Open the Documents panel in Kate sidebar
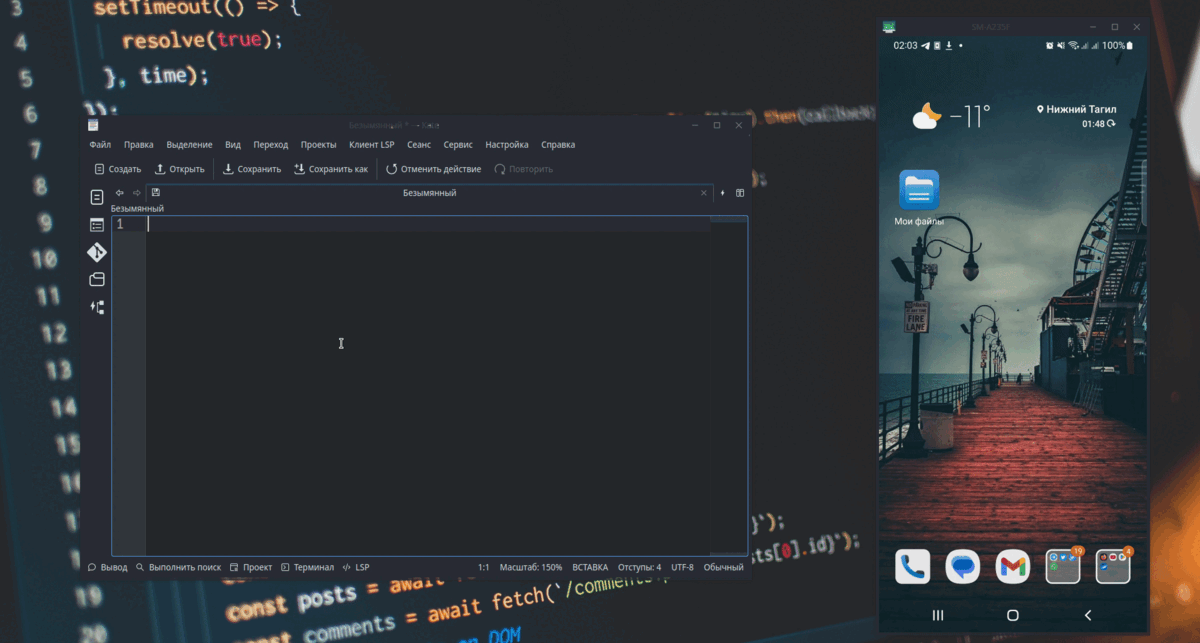The height and width of the screenshot is (643, 1200). 97,197
